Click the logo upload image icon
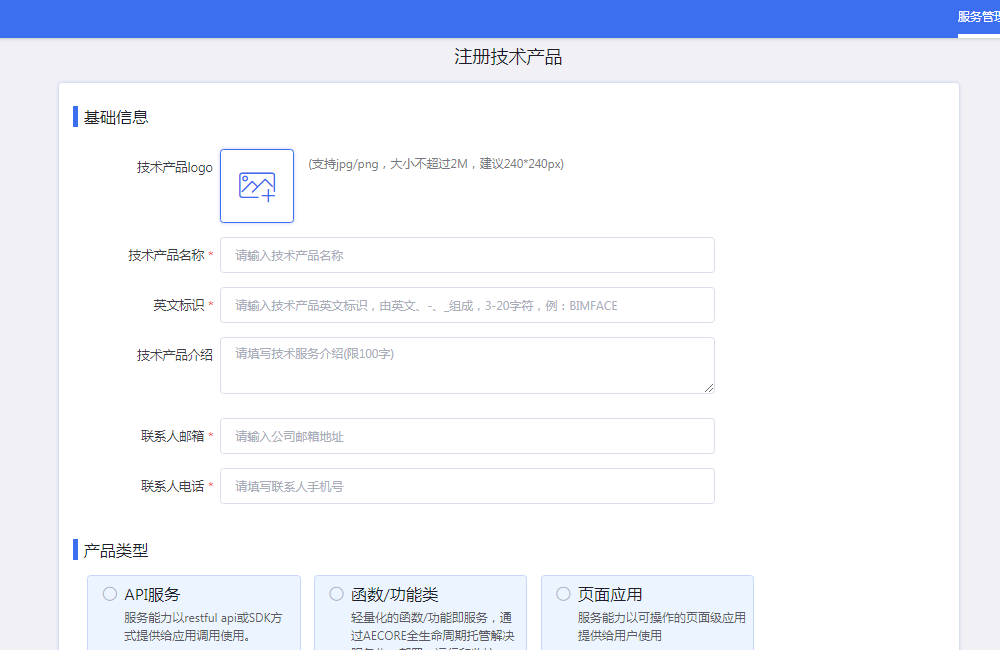 coord(257,186)
